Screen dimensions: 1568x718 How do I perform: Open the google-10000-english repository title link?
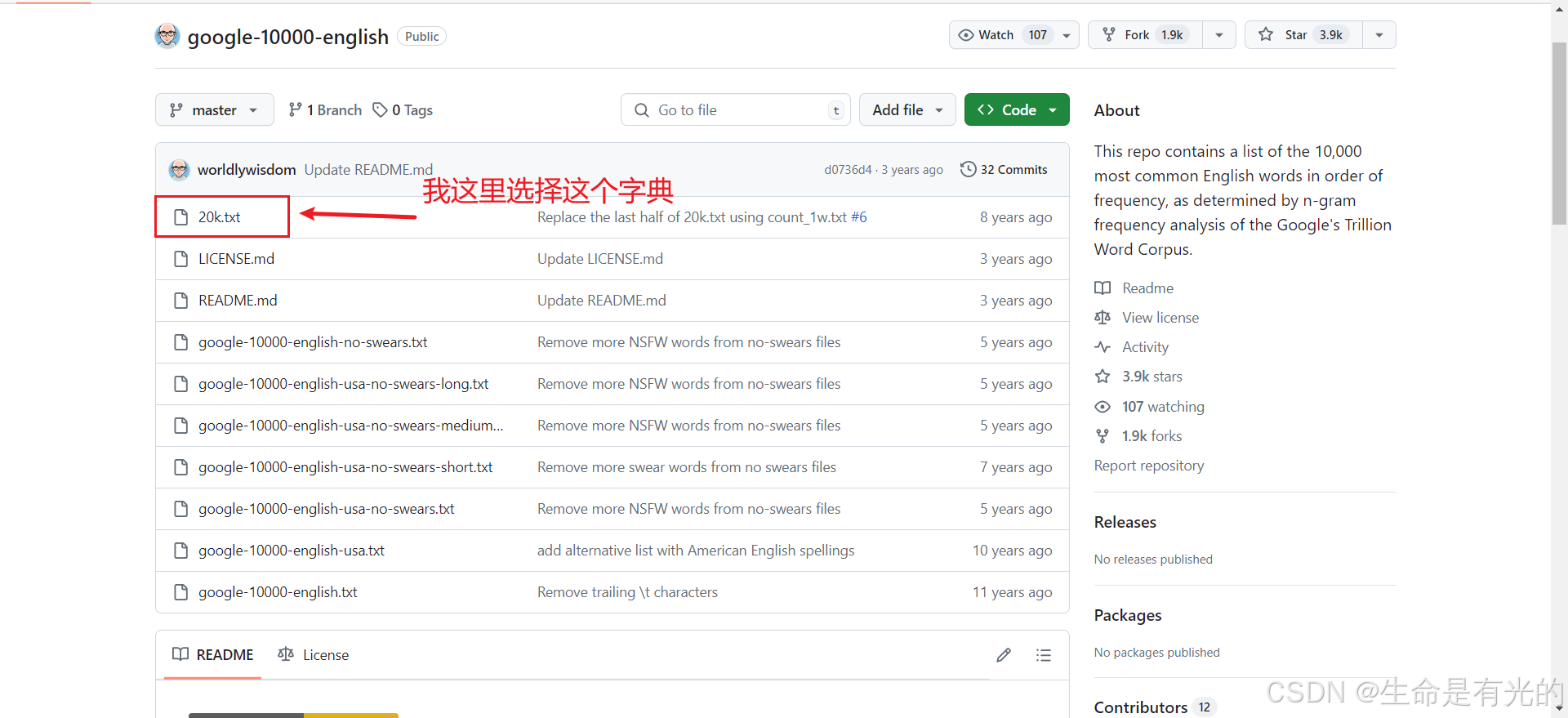point(287,37)
